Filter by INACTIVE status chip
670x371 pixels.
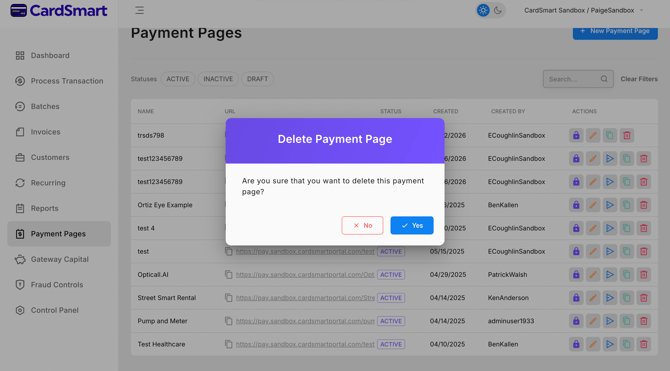(218, 79)
